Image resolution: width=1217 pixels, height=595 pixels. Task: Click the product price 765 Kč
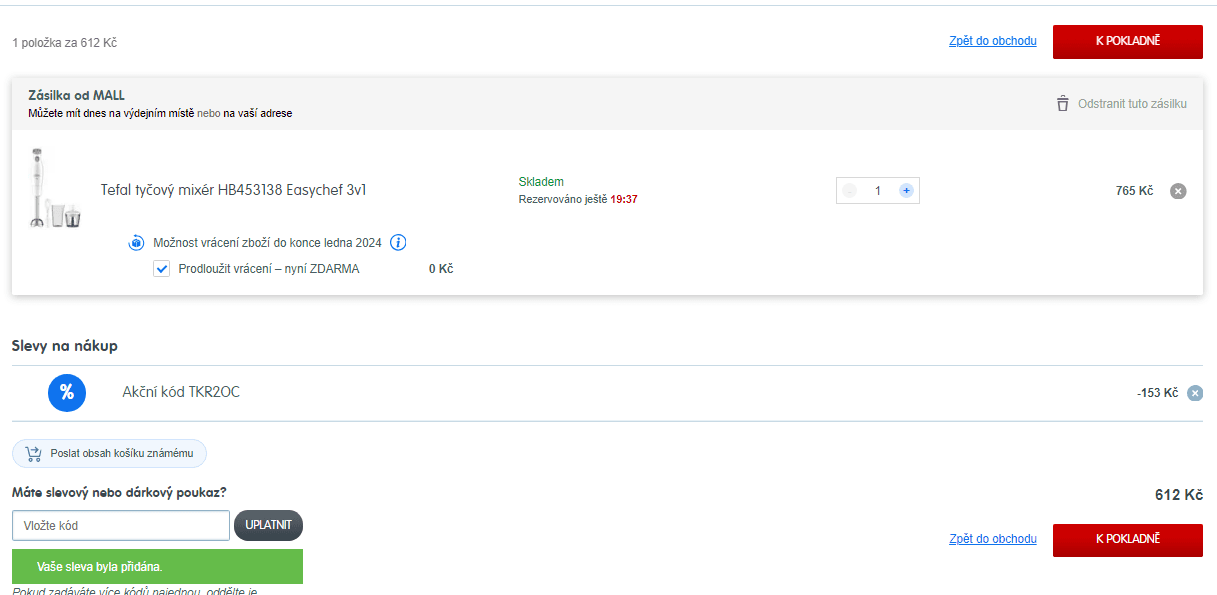click(x=1134, y=191)
